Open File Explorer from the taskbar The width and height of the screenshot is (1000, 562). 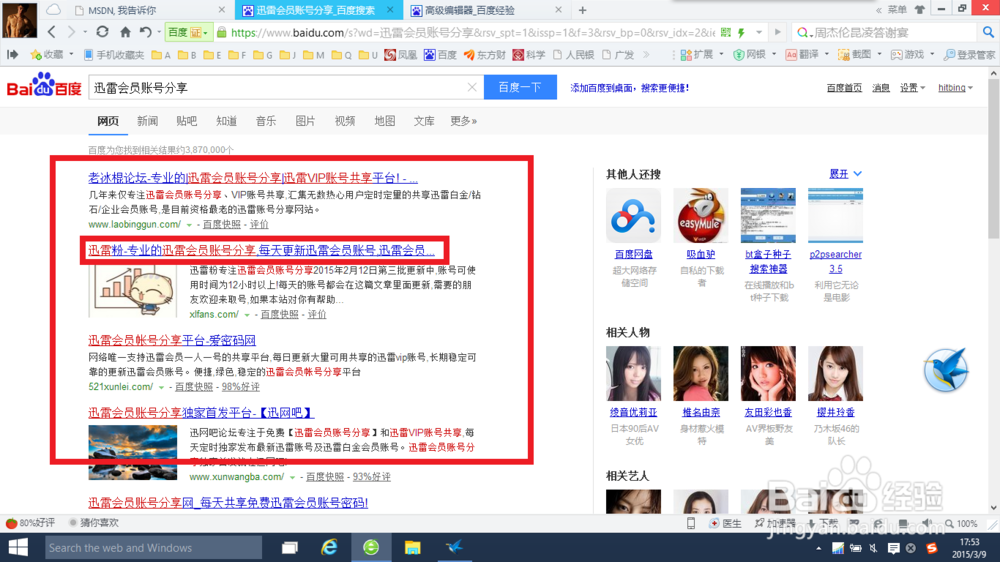point(413,547)
